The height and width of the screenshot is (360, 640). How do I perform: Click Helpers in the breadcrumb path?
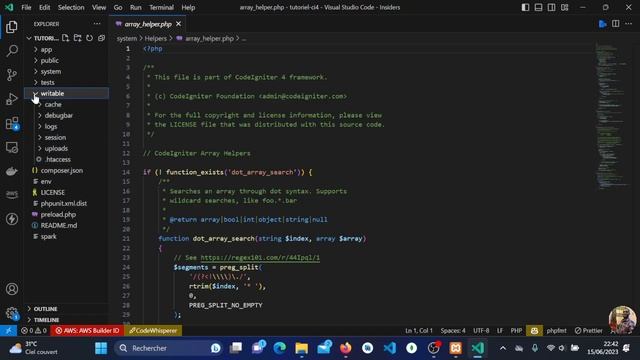coord(156,38)
